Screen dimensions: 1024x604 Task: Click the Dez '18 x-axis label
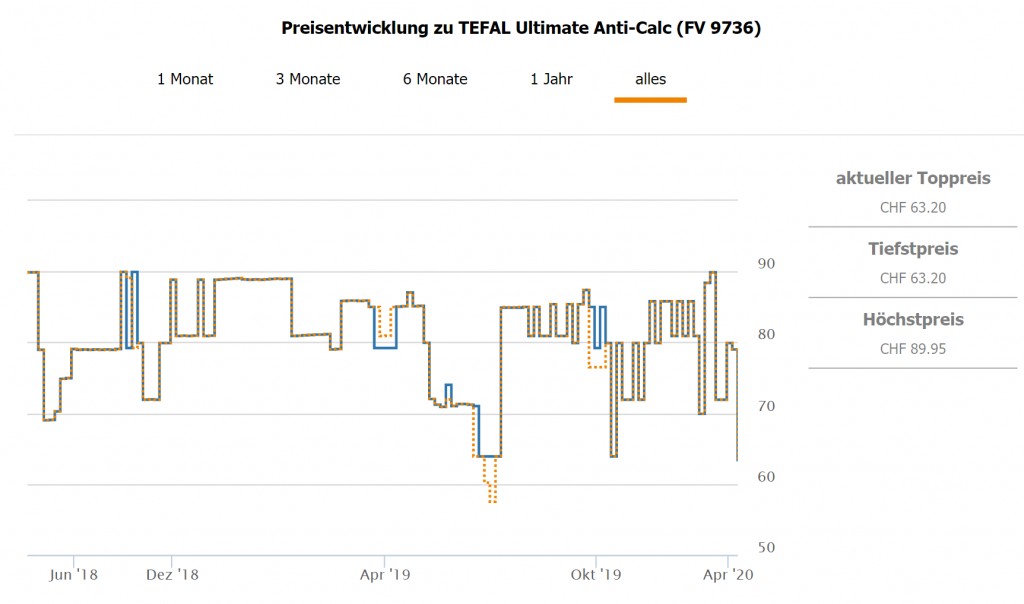pyautogui.click(x=172, y=575)
